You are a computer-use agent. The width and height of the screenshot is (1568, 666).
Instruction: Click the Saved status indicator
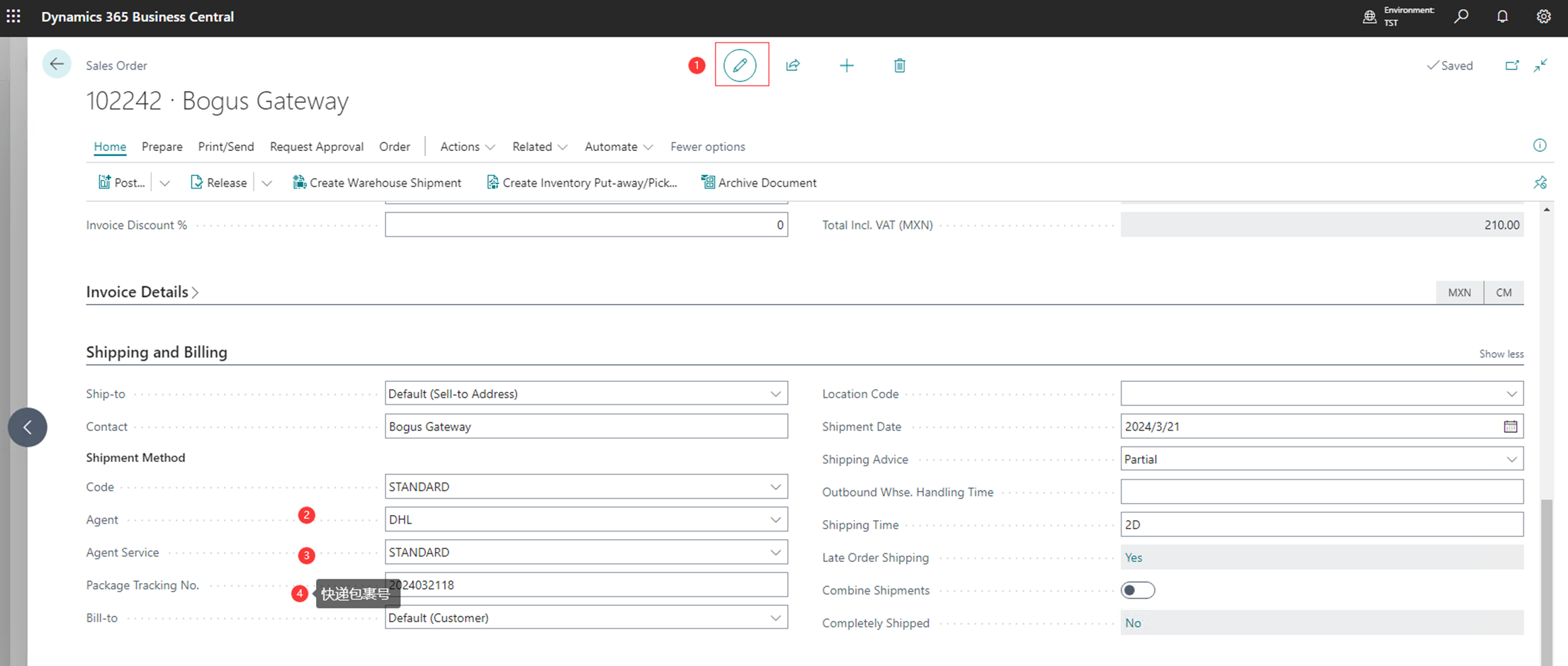(x=1450, y=65)
